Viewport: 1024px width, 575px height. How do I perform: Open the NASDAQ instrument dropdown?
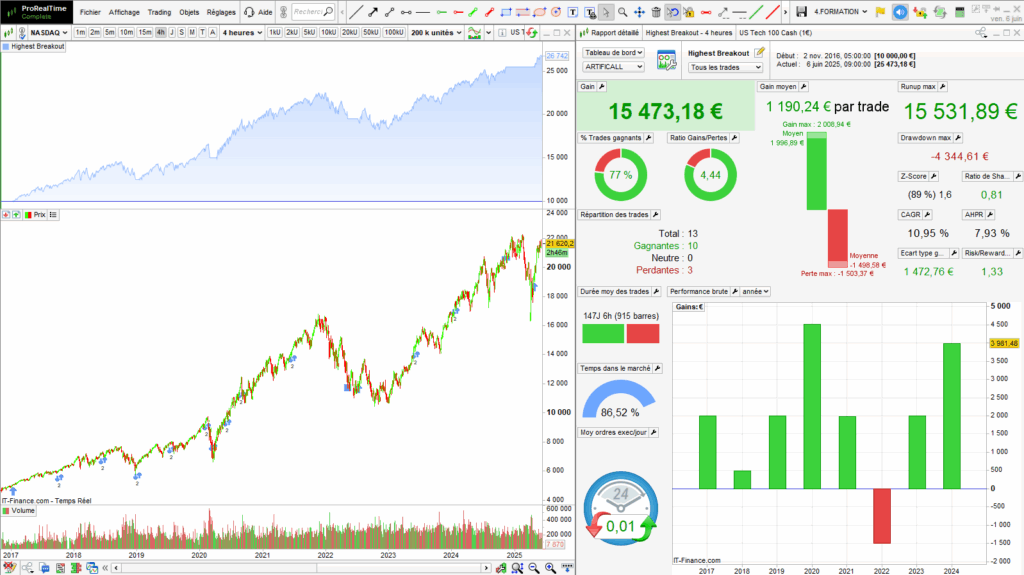coord(49,33)
